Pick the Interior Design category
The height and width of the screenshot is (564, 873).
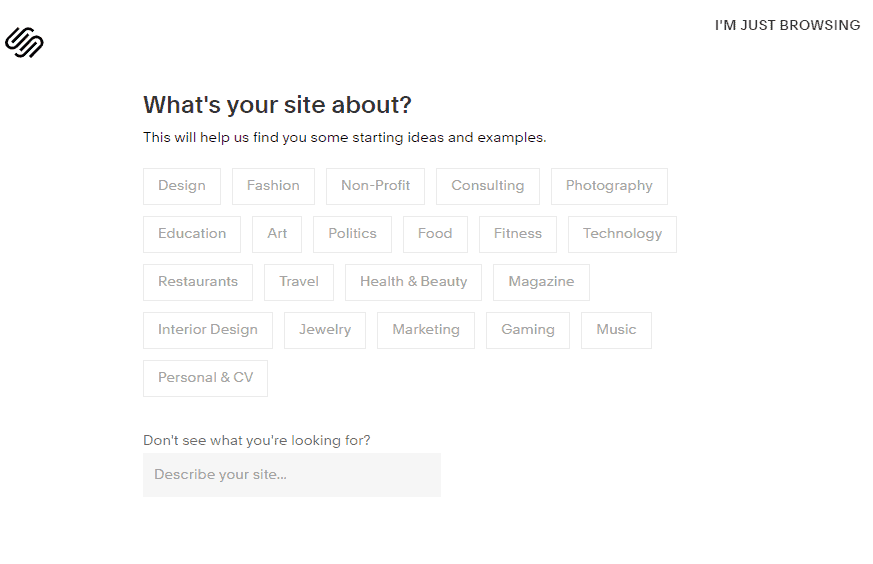point(208,330)
